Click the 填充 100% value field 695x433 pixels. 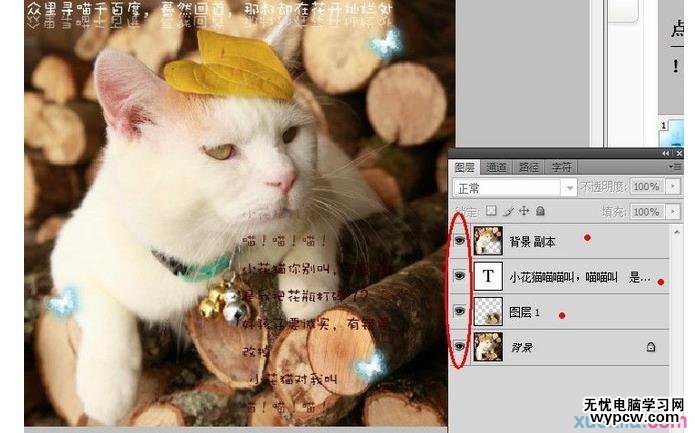[647, 212]
